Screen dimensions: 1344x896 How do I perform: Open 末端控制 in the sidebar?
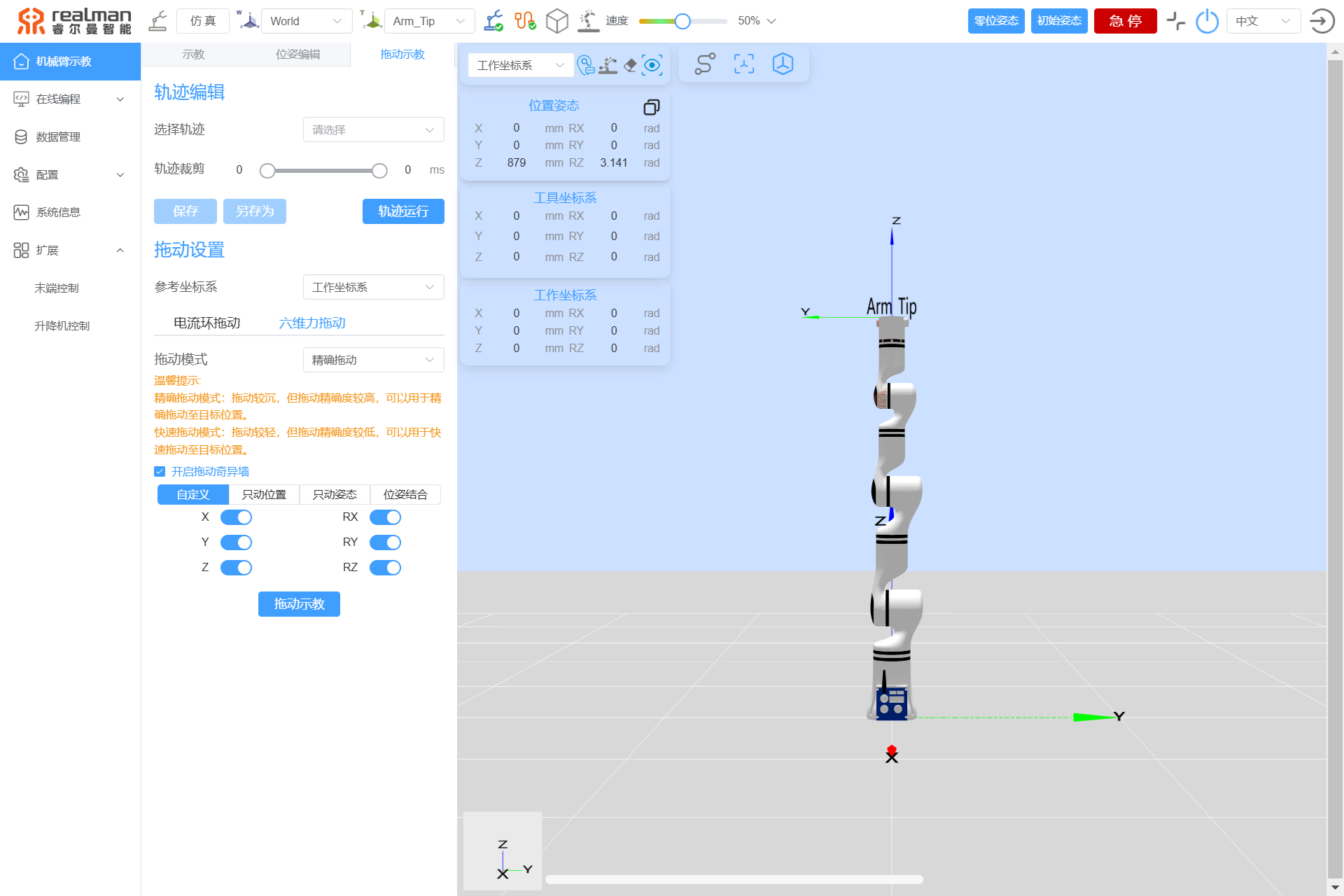[x=57, y=288]
